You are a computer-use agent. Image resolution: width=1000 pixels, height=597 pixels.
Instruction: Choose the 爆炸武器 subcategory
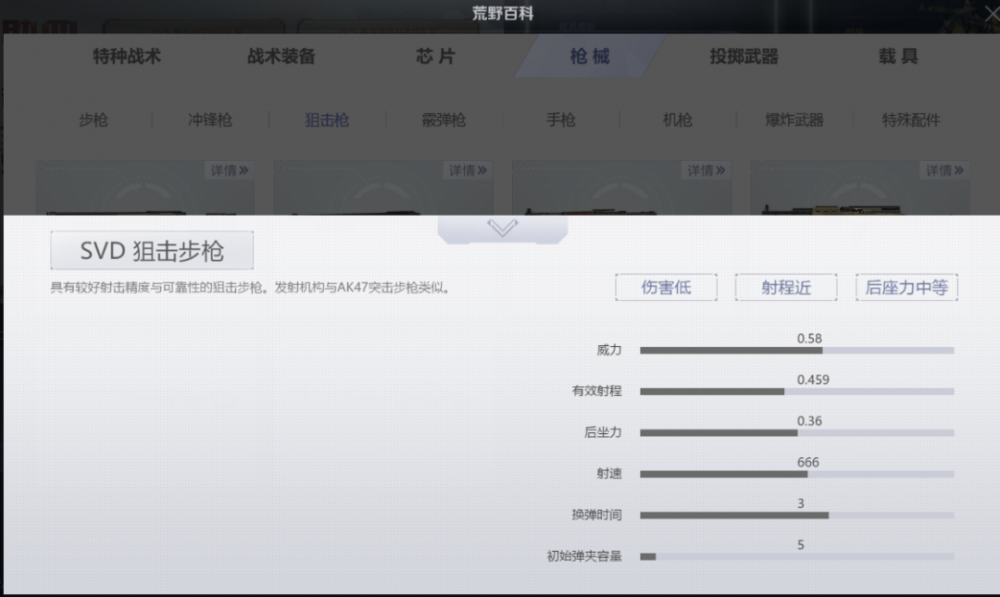point(794,119)
